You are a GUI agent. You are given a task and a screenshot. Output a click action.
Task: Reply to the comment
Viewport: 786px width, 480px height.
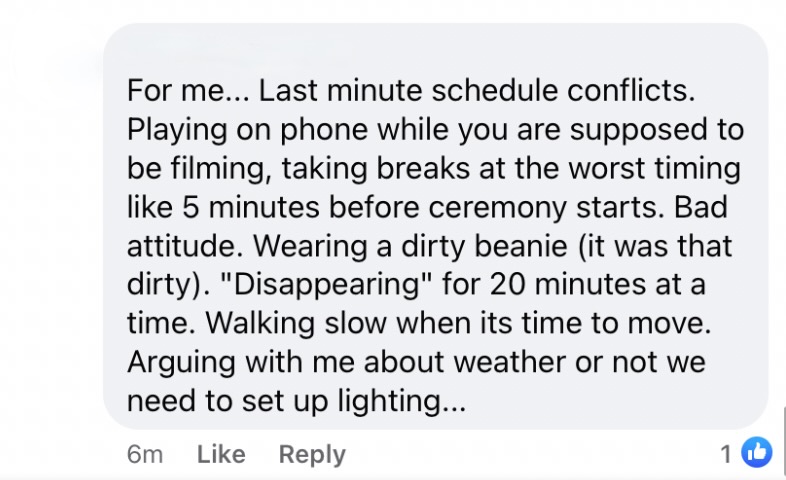click(x=312, y=454)
